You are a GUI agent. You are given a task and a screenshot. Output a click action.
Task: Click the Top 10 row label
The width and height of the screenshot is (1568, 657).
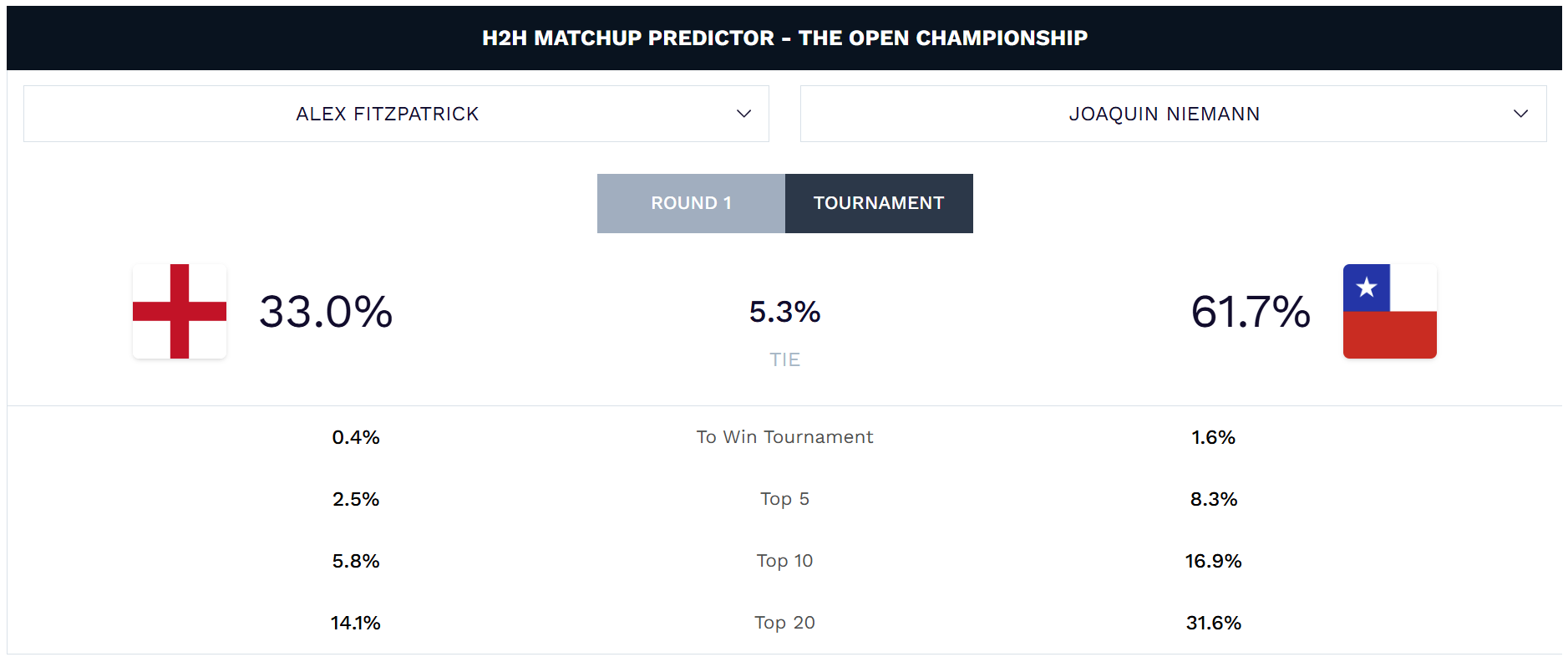pos(784,561)
